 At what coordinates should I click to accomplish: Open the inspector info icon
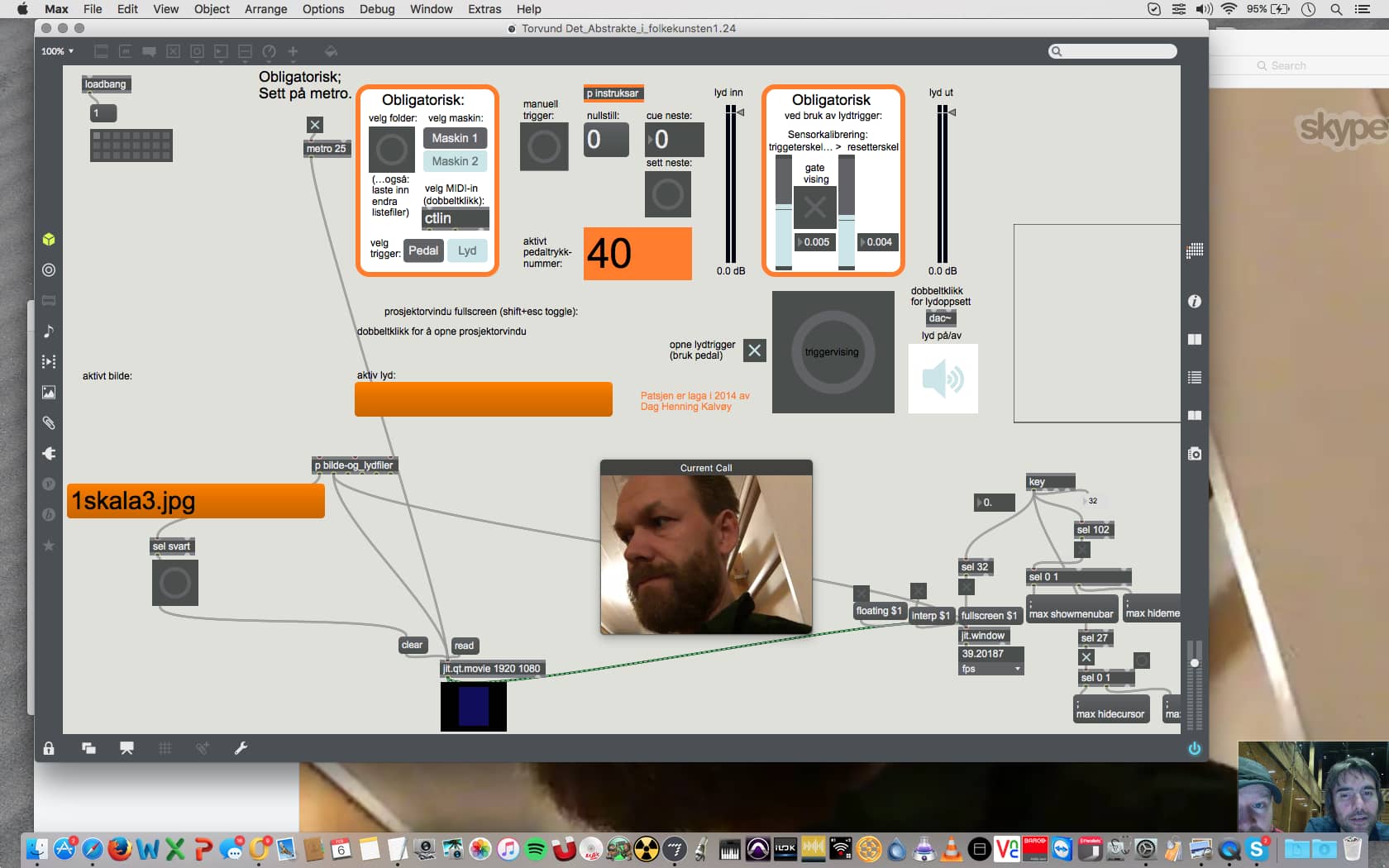tap(1194, 302)
